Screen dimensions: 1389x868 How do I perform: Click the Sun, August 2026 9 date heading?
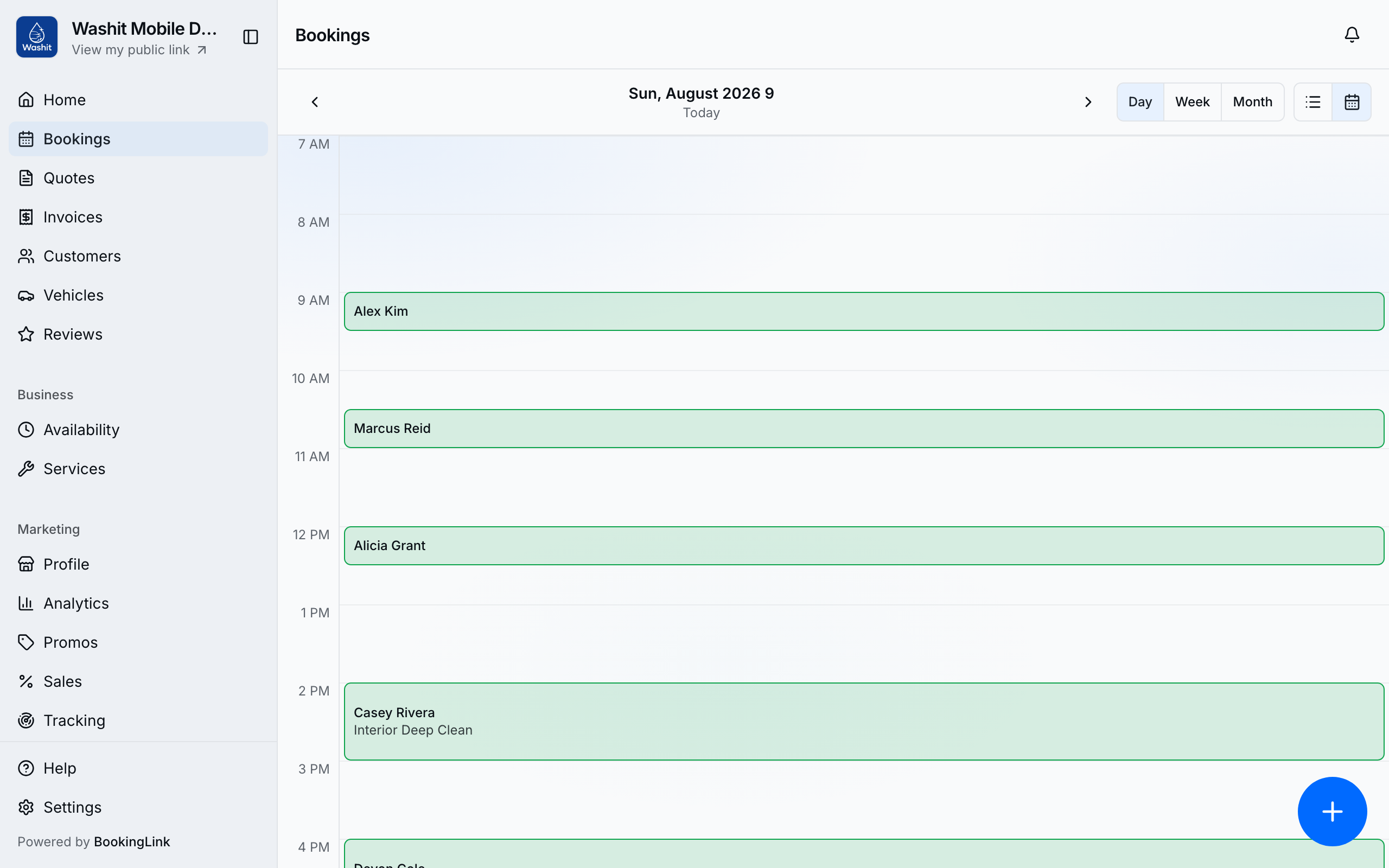(701, 93)
